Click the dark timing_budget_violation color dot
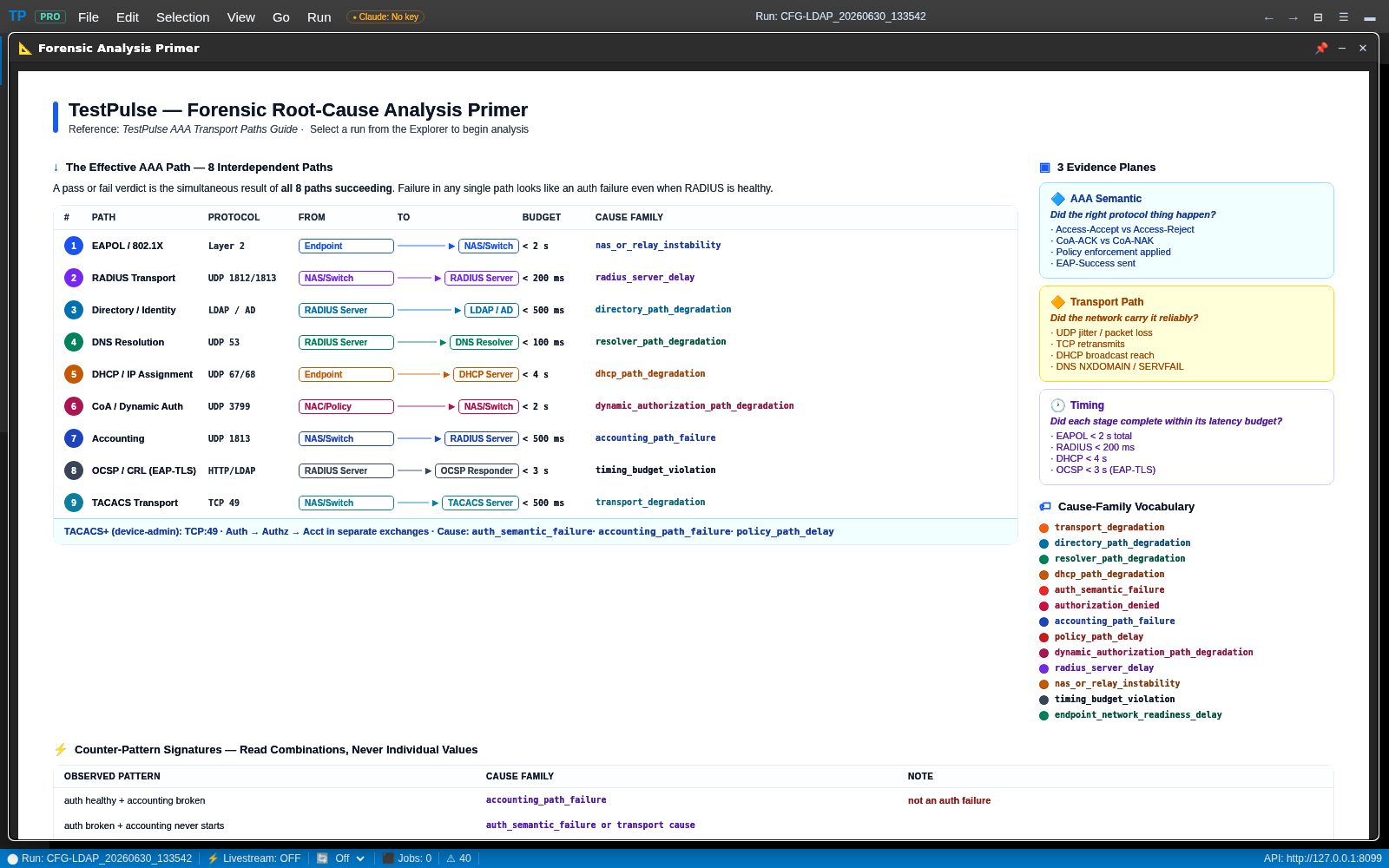 (1044, 700)
